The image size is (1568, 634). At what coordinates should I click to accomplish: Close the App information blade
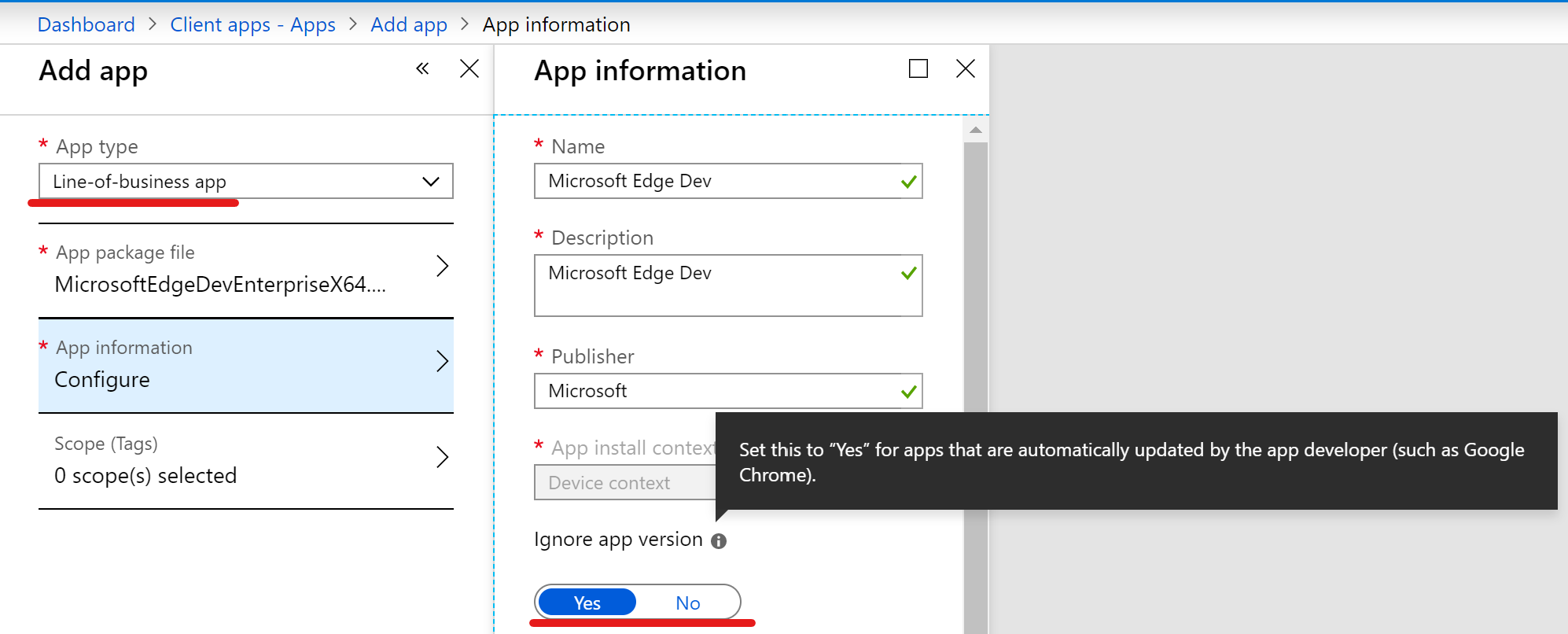(x=966, y=68)
